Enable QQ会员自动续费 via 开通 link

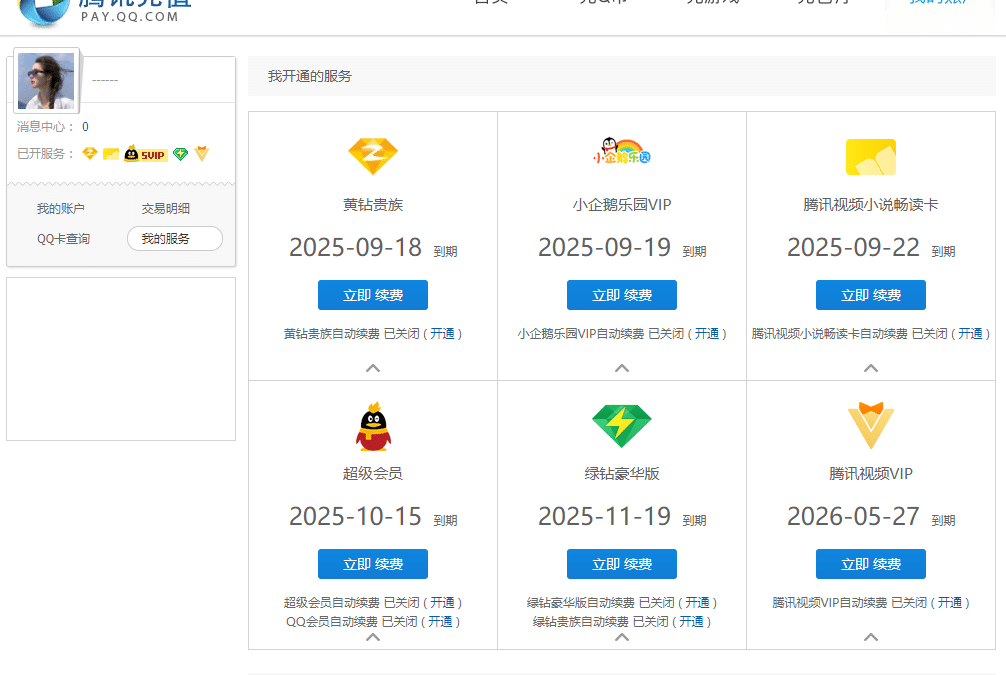440,622
